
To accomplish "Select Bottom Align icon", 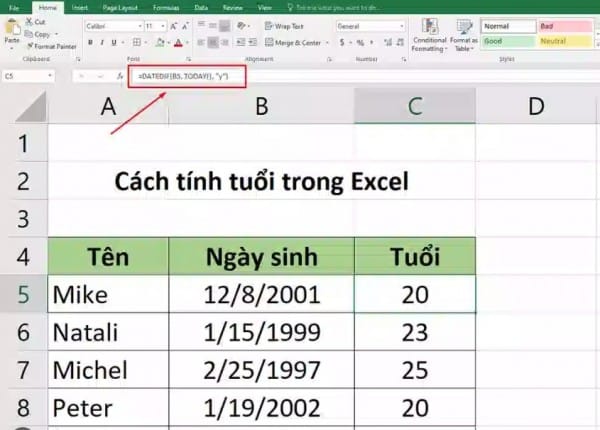I will tap(225, 26).
